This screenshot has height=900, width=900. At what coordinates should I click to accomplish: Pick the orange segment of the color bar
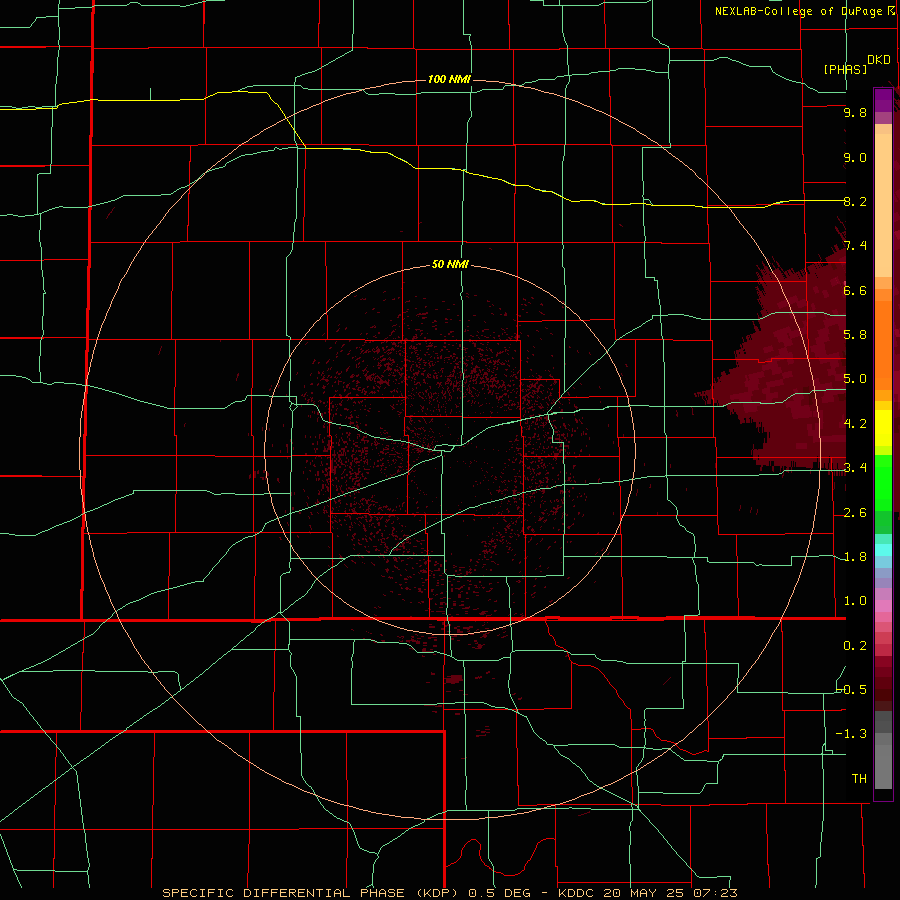tap(883, 345)
